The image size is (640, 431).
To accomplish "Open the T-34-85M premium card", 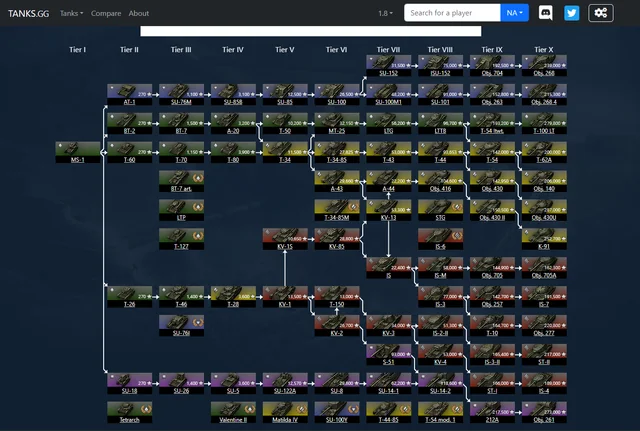I will click(x=337, y=210).
